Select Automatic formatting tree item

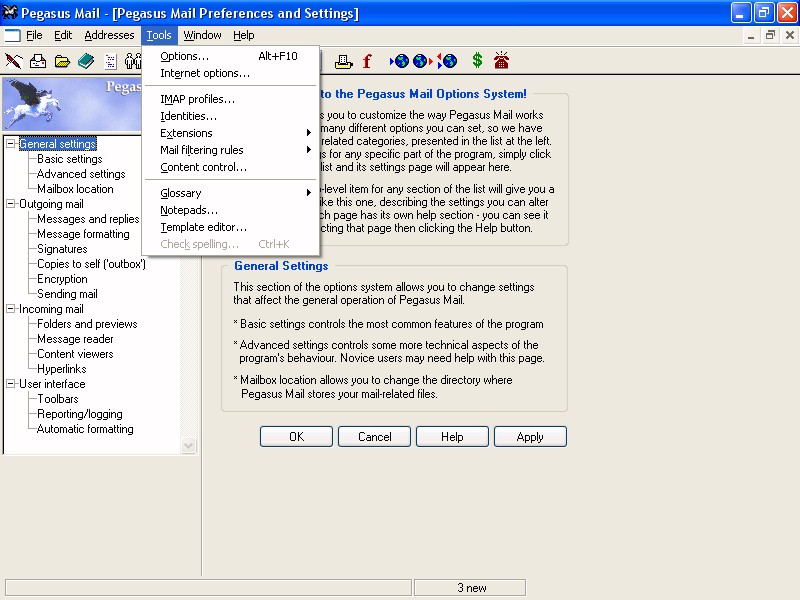(85, 429)
